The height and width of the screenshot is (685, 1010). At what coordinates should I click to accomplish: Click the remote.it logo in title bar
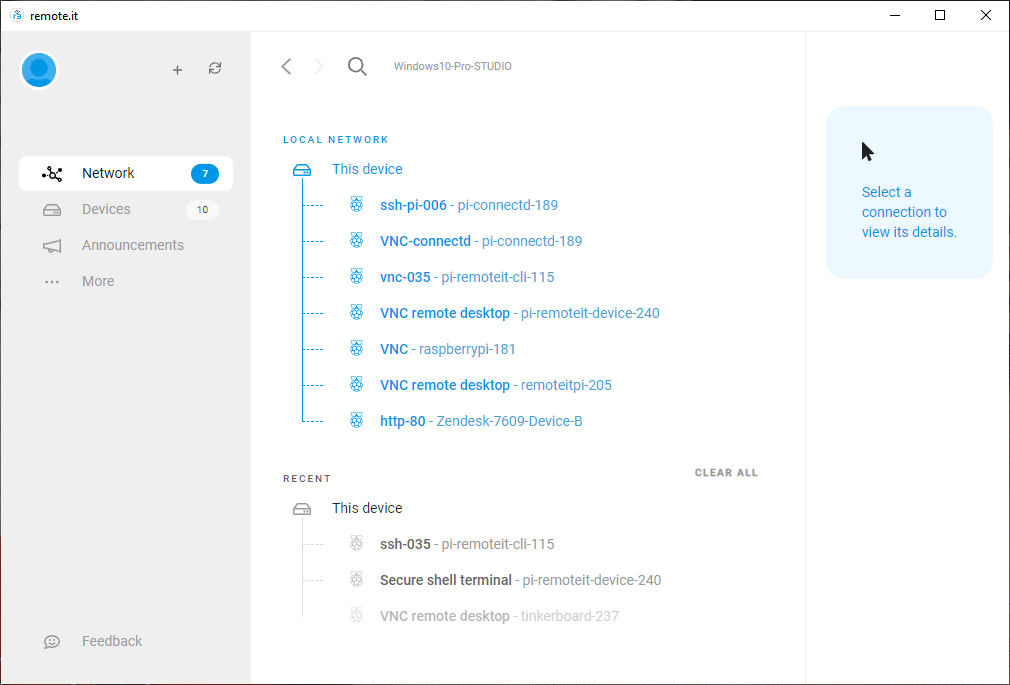coord(17,15)
